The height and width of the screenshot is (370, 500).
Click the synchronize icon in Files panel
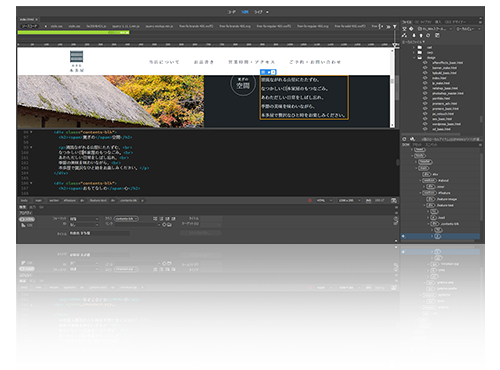[428, 35]
